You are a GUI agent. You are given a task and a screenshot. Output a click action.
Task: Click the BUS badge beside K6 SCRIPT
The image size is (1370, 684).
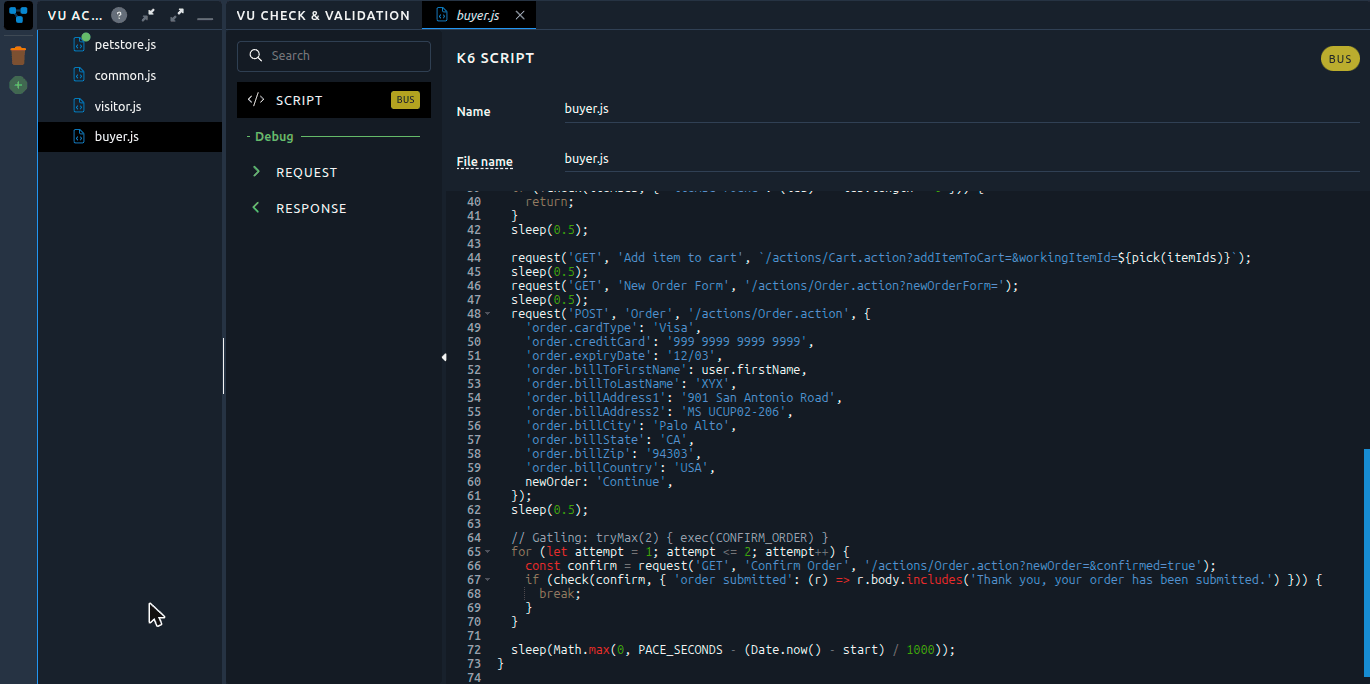click(x=1340, y=59)
